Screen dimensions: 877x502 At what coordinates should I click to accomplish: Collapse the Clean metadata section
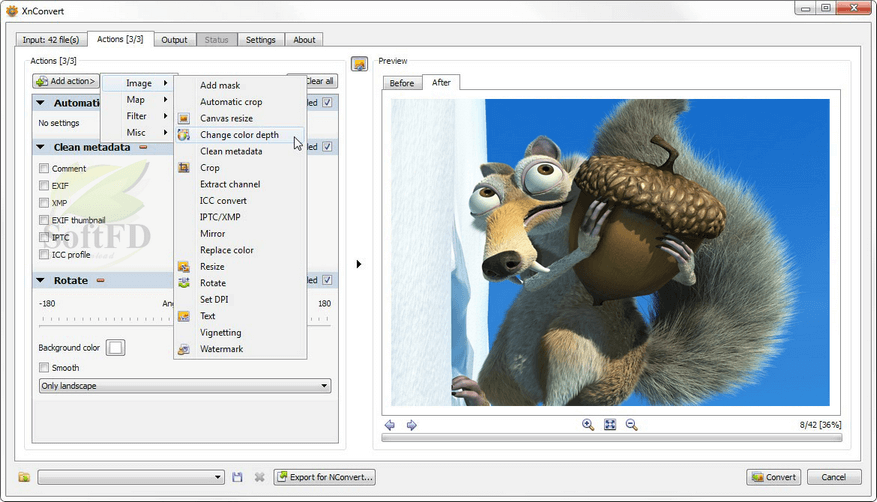(x=41, y=147)
